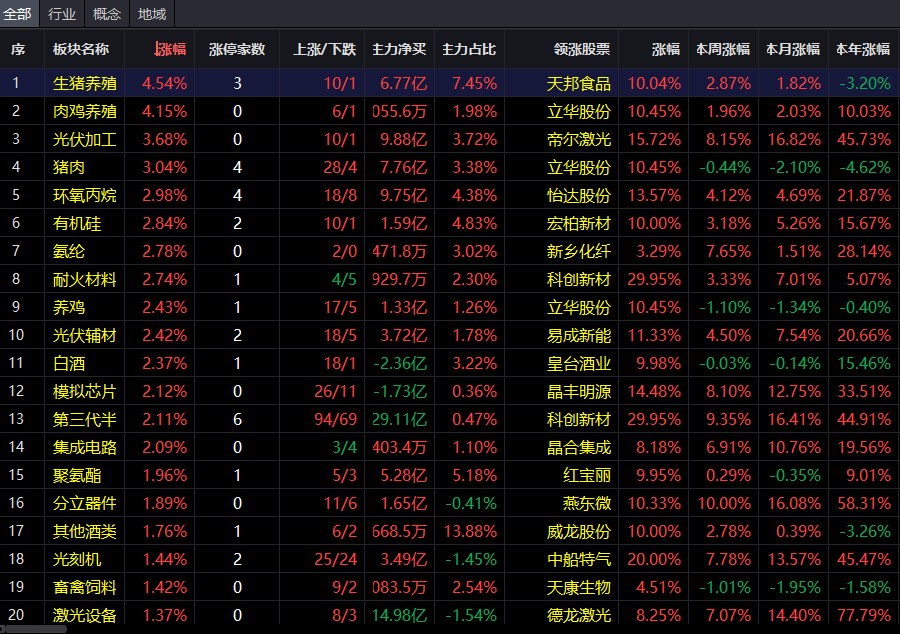The image size is (900, 634).
Task: Select the 聚氨酯 sector
Action: tap(77, 475)
